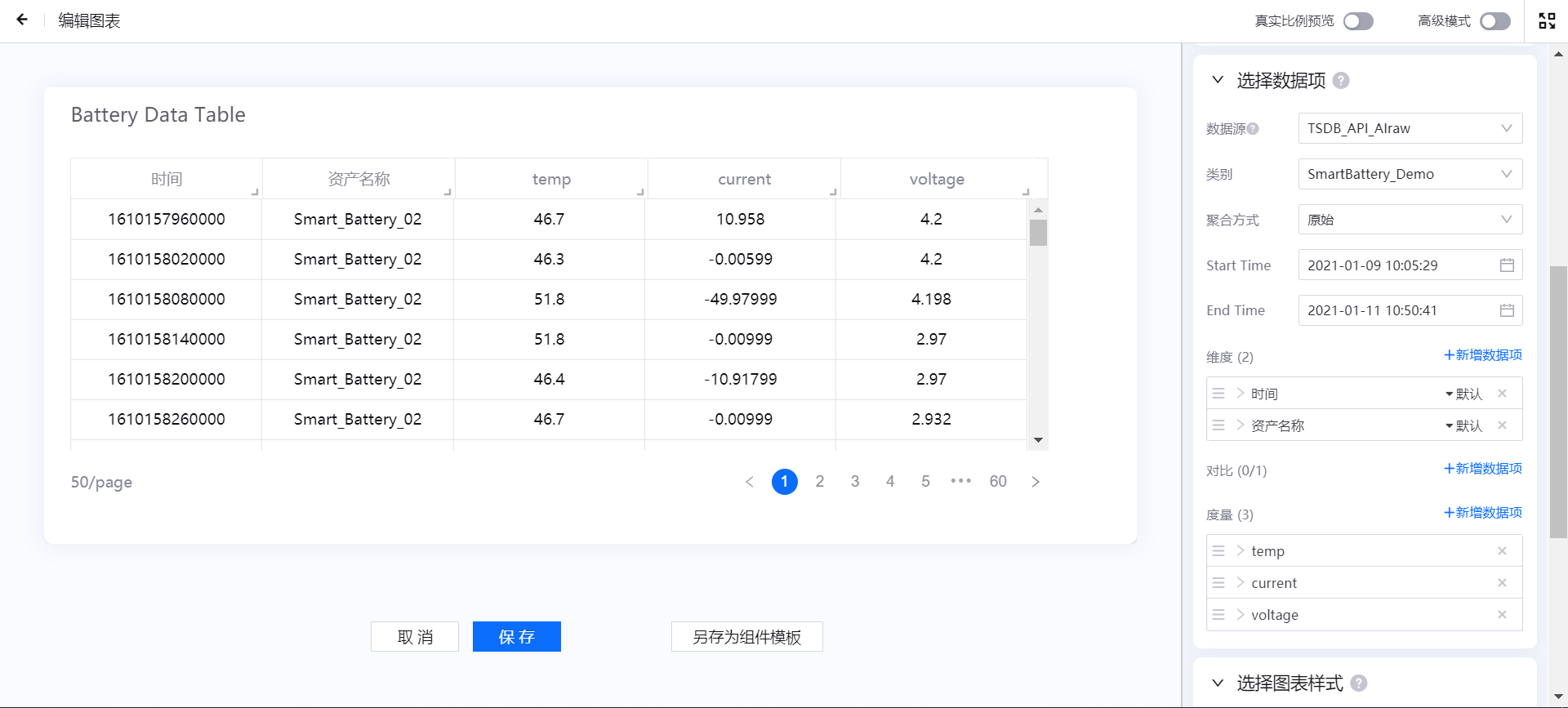Screen dimensions: 1568x708
Task: Go to the next page arrow
Action: pos(1036,482)
